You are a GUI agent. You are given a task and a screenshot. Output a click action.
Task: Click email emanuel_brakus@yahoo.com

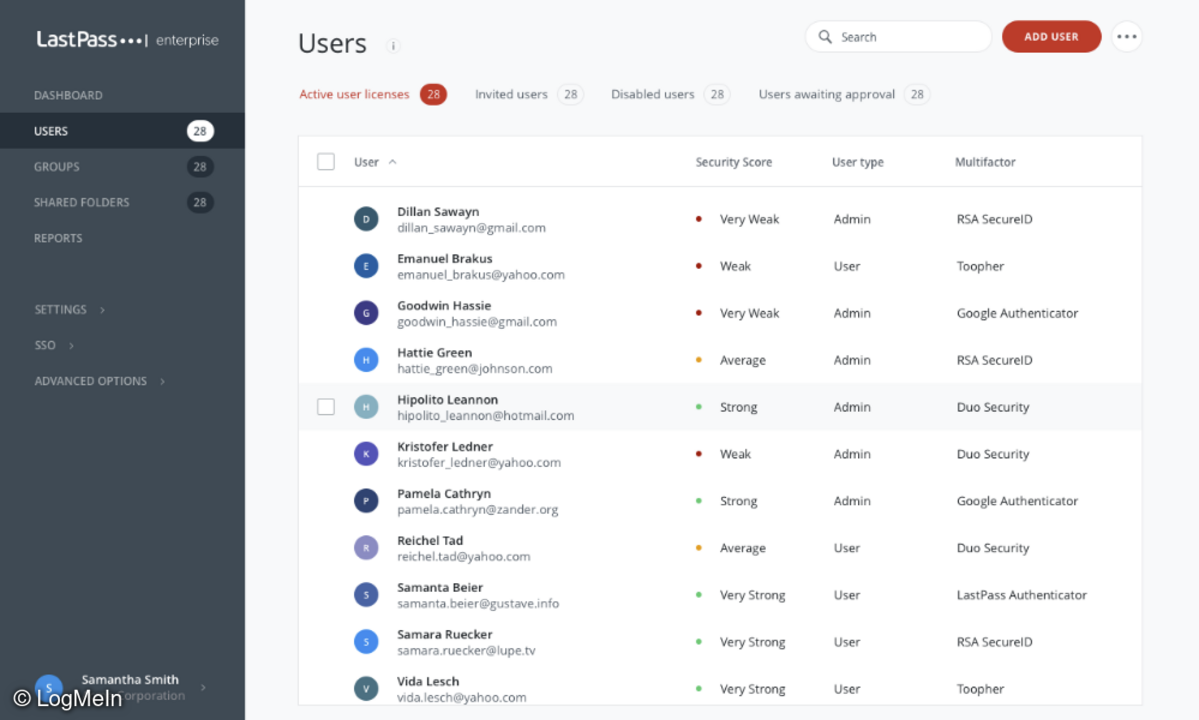(x=481, y=275)
